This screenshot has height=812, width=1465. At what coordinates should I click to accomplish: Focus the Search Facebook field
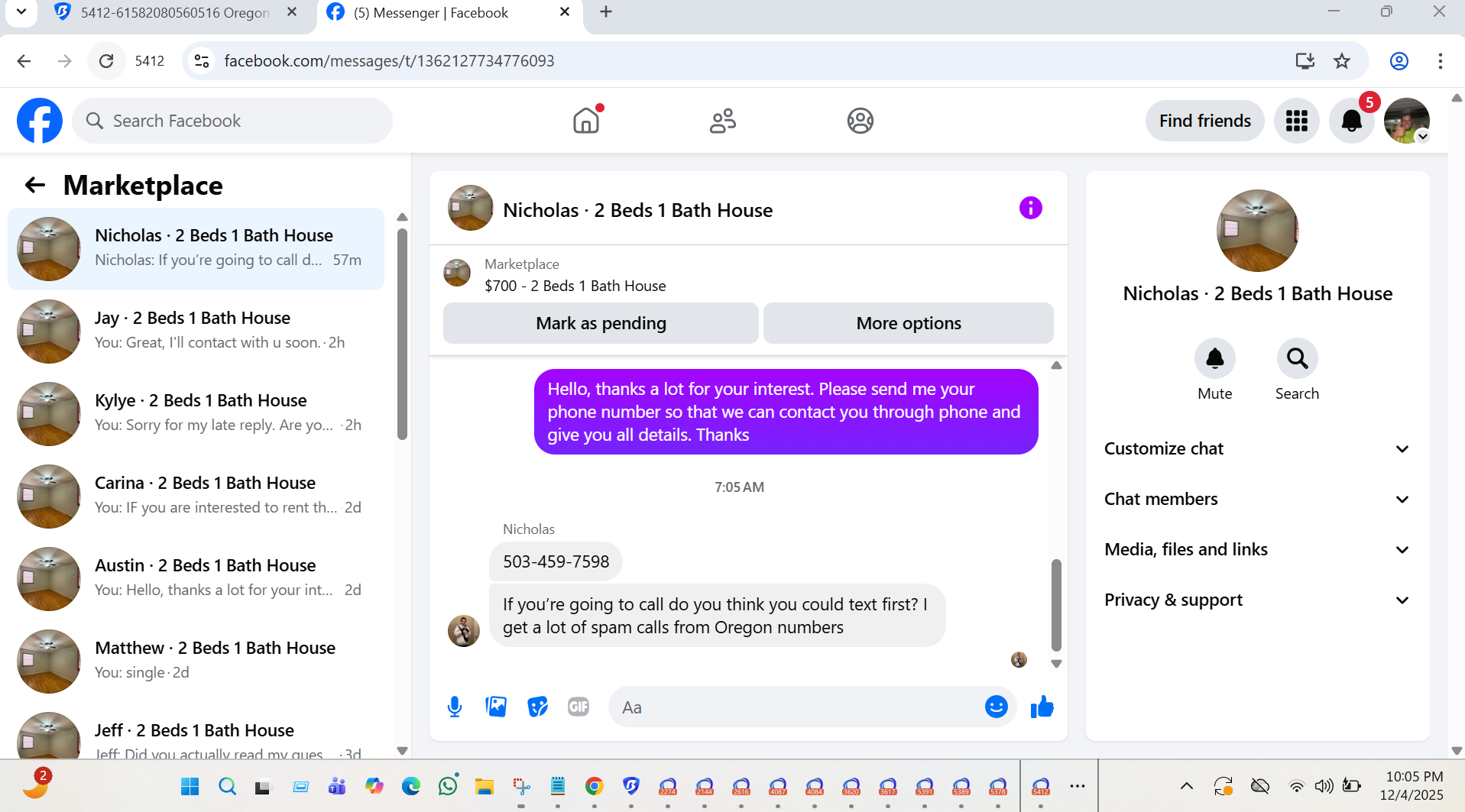[232, 121]
